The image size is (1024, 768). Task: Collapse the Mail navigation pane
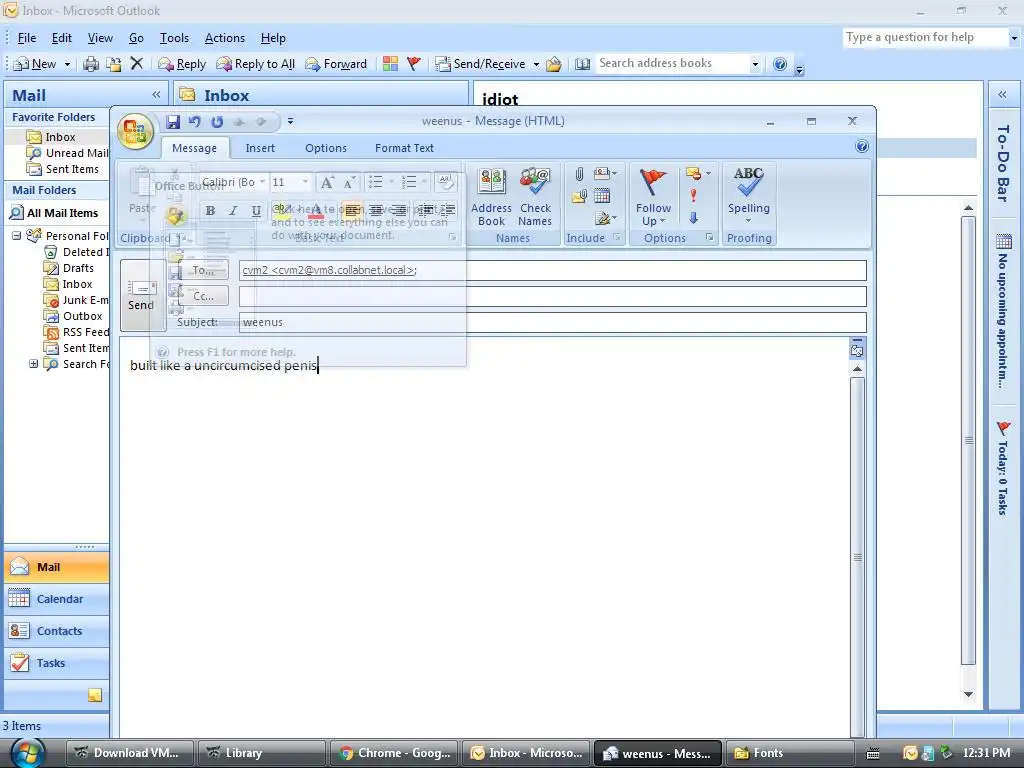click(x=156, y=95)
